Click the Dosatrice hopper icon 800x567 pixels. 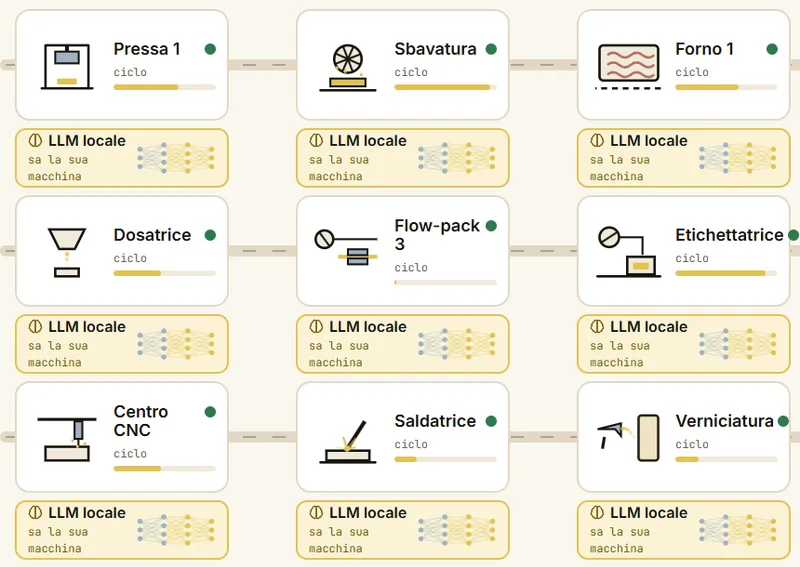pos(67,253)
